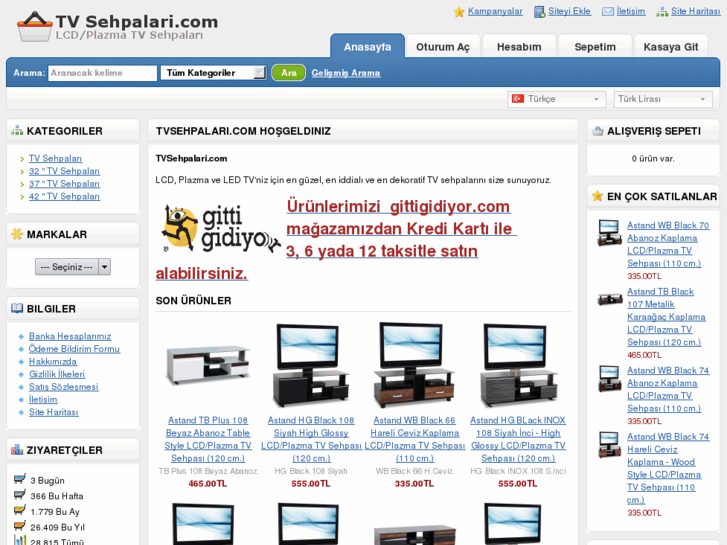Click the cart icon beside 366 Bu Hafta
Viewport: 727px width, 545px height.
point(20,495)
